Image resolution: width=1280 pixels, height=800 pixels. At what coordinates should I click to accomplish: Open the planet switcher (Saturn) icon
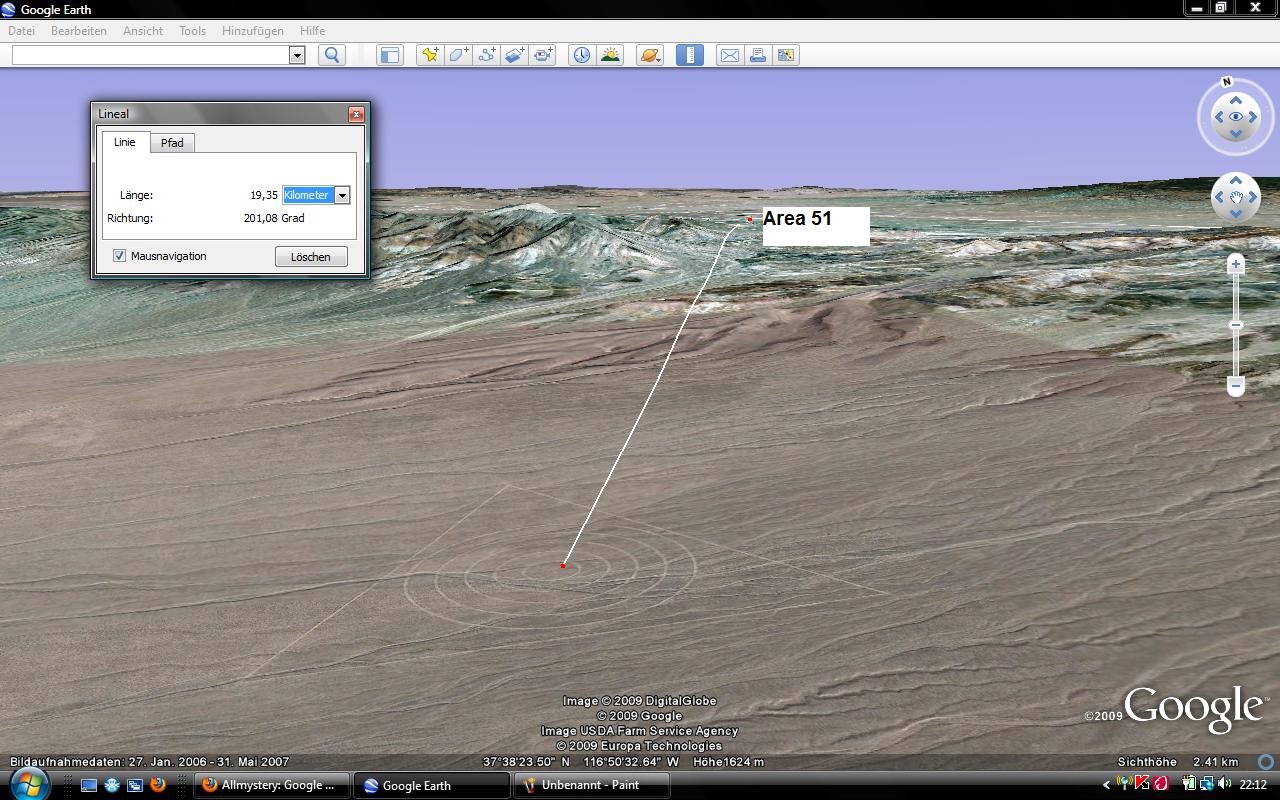(649, 55)
